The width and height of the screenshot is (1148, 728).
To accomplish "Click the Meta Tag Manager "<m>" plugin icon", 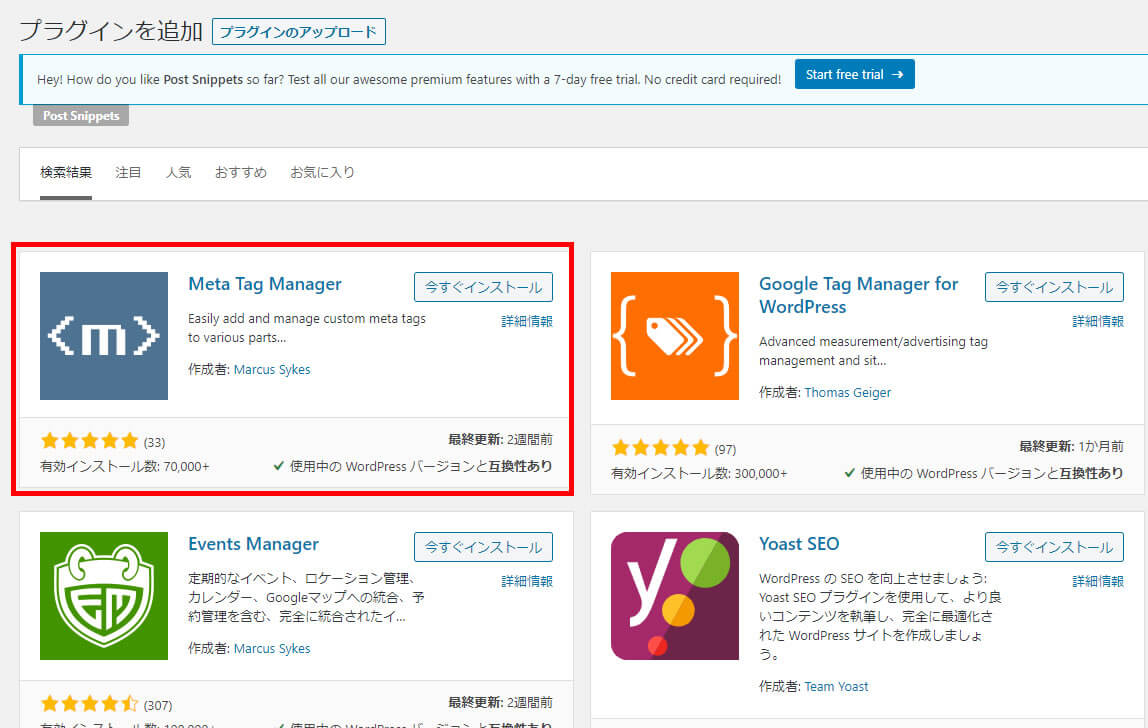I will click(x=103, y=336).
